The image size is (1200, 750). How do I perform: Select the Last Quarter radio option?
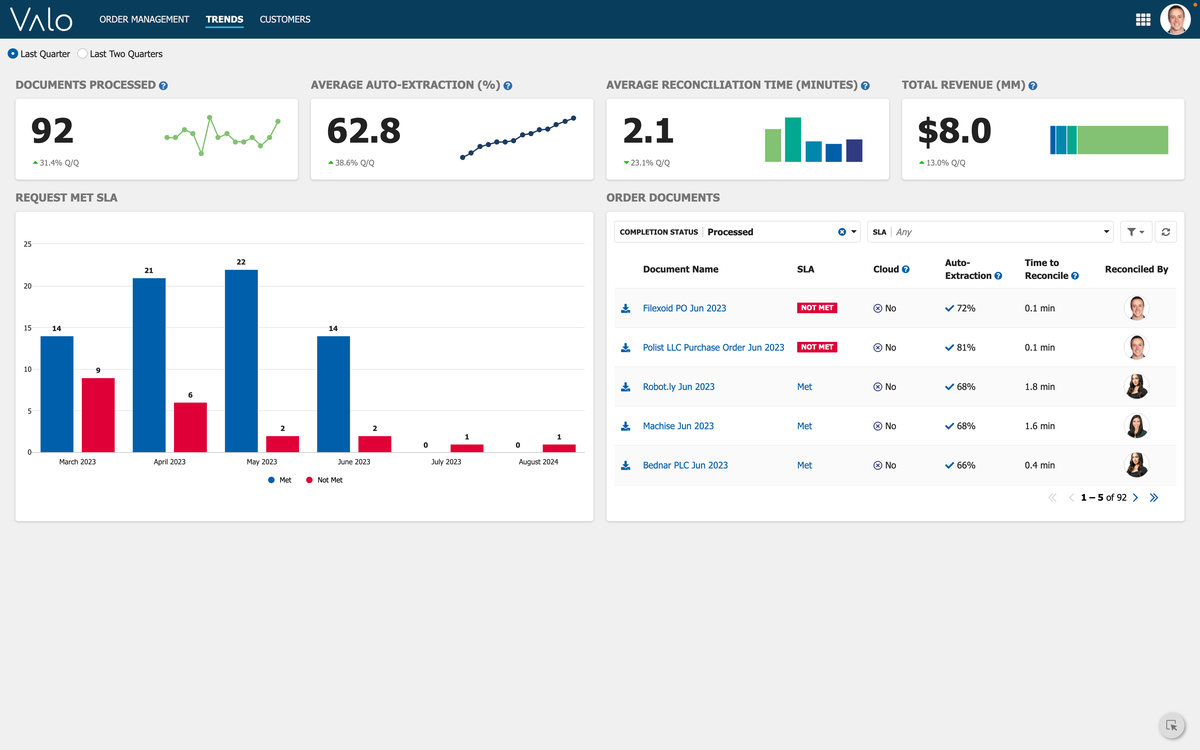pyautogui.click(x=13, y=54)
